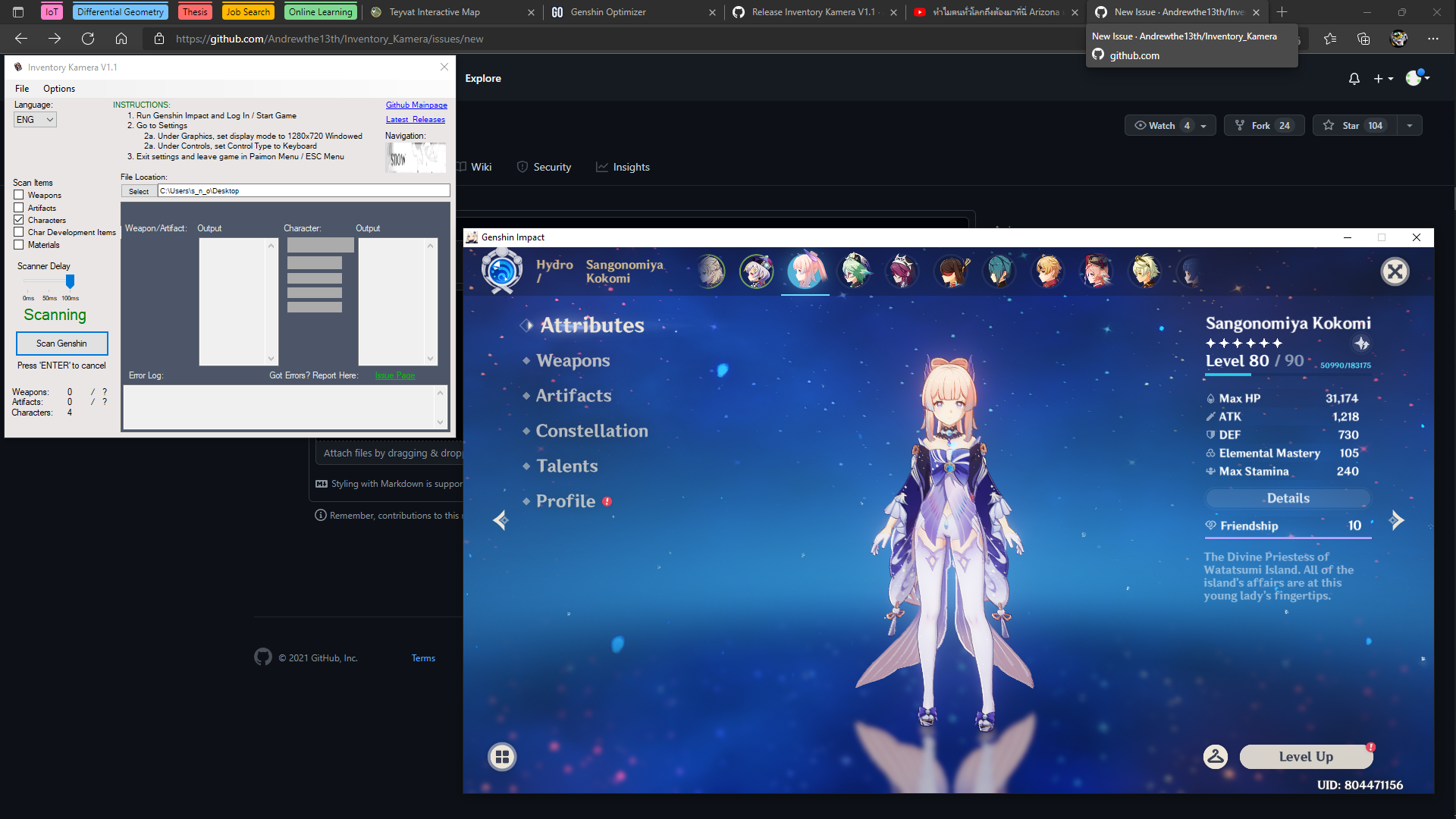The width and height of the screenshot is (1456, 819).
Task: Go to browser home icon
Action: (121, 39)
